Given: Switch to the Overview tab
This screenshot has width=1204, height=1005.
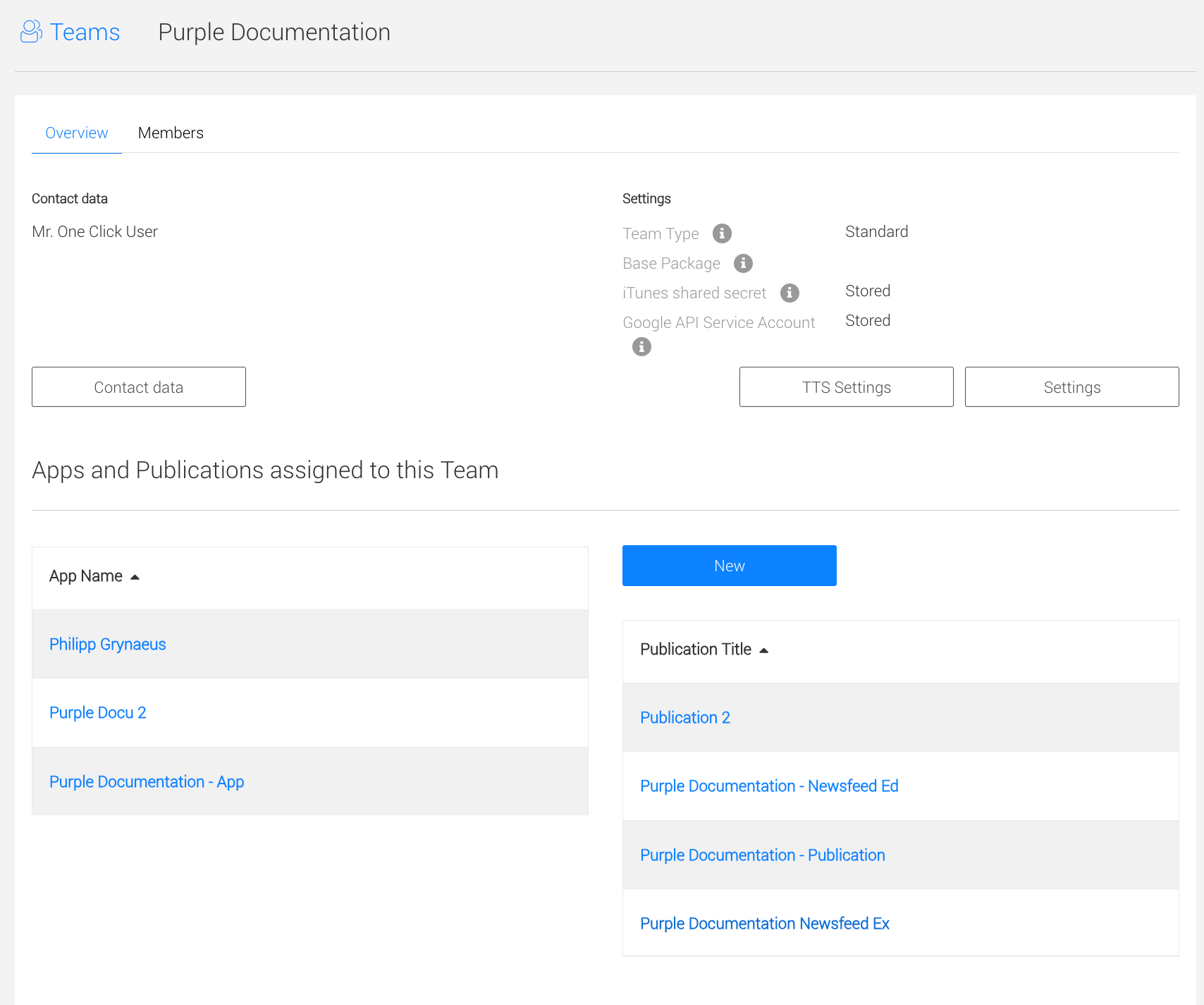Looking at the screenshot, I should pos(77,133).
